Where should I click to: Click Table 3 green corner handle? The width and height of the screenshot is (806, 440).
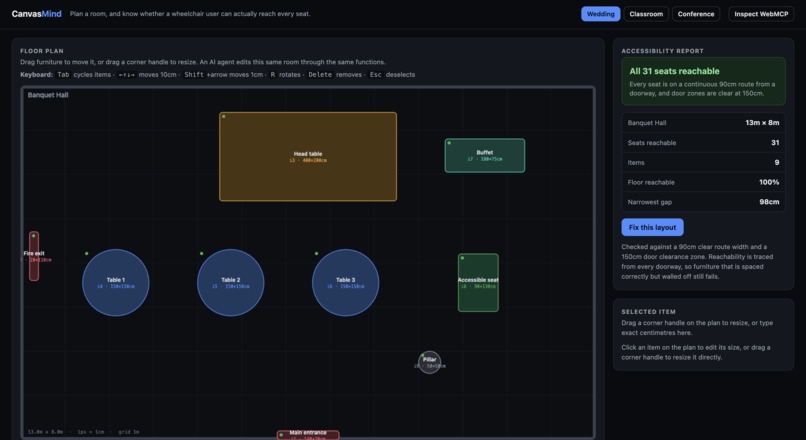pyautogui.click(x=316, y=253)
